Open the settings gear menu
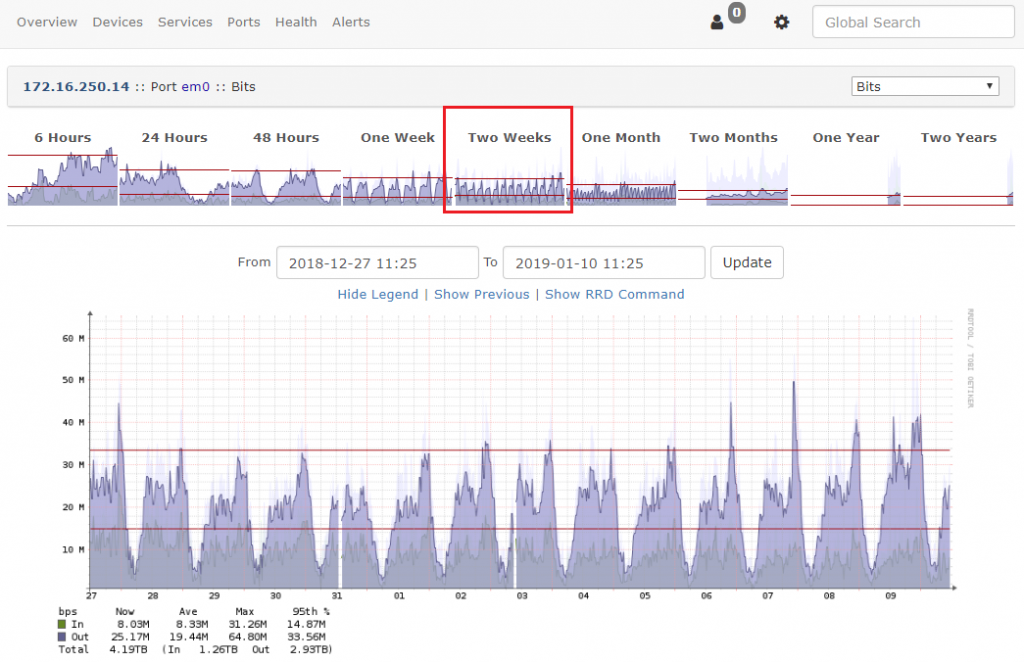The height and width of the screenshot is (662, 1024). click(781, 22)
